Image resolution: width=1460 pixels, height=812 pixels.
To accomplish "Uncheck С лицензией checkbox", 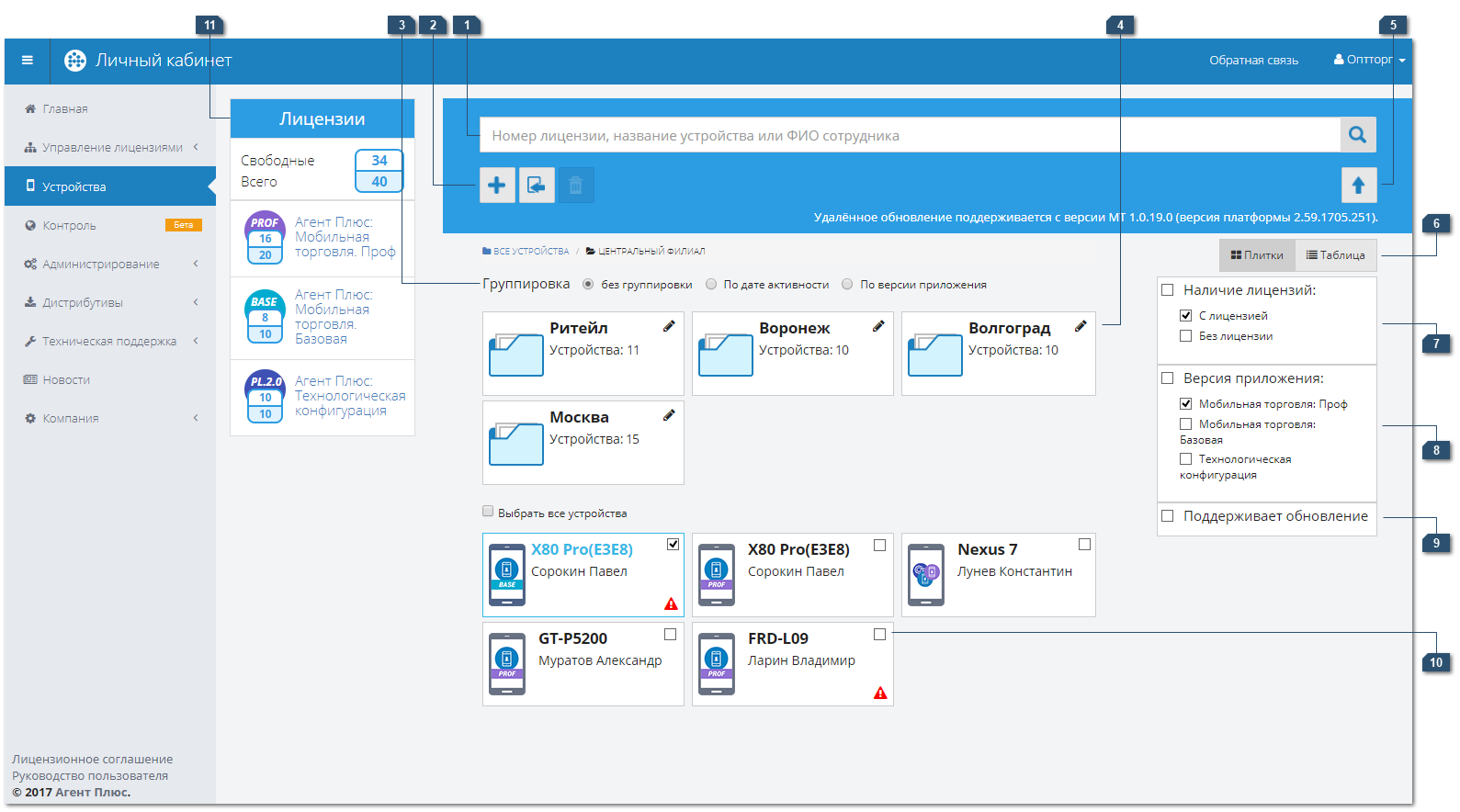I will (1186, 315).
